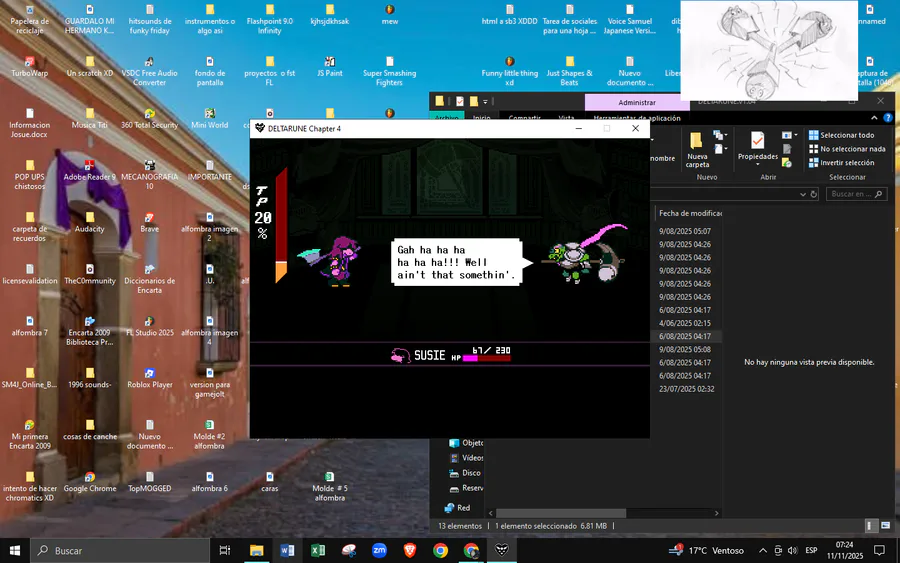This screenshot has width=900, height=563.
Task: Click the Brave icon on the taskbar
Action: click(410, 550)
